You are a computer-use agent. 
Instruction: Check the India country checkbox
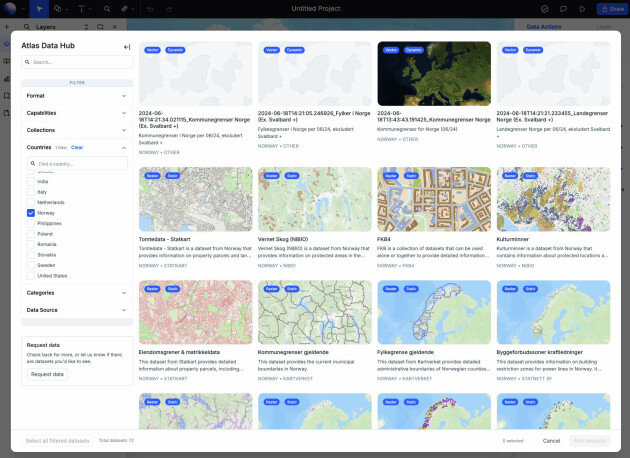[x=31, y=182]
